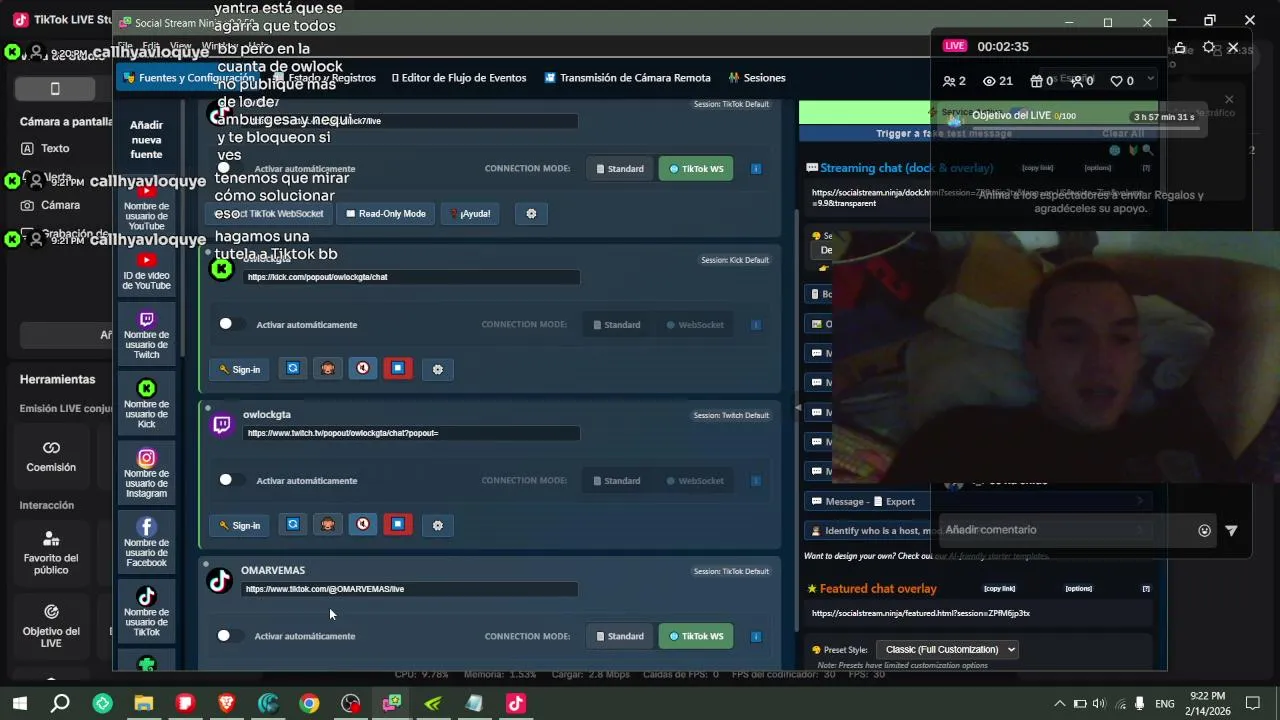Click the red stop icon in Twitch row

click(x=398, y=525)
